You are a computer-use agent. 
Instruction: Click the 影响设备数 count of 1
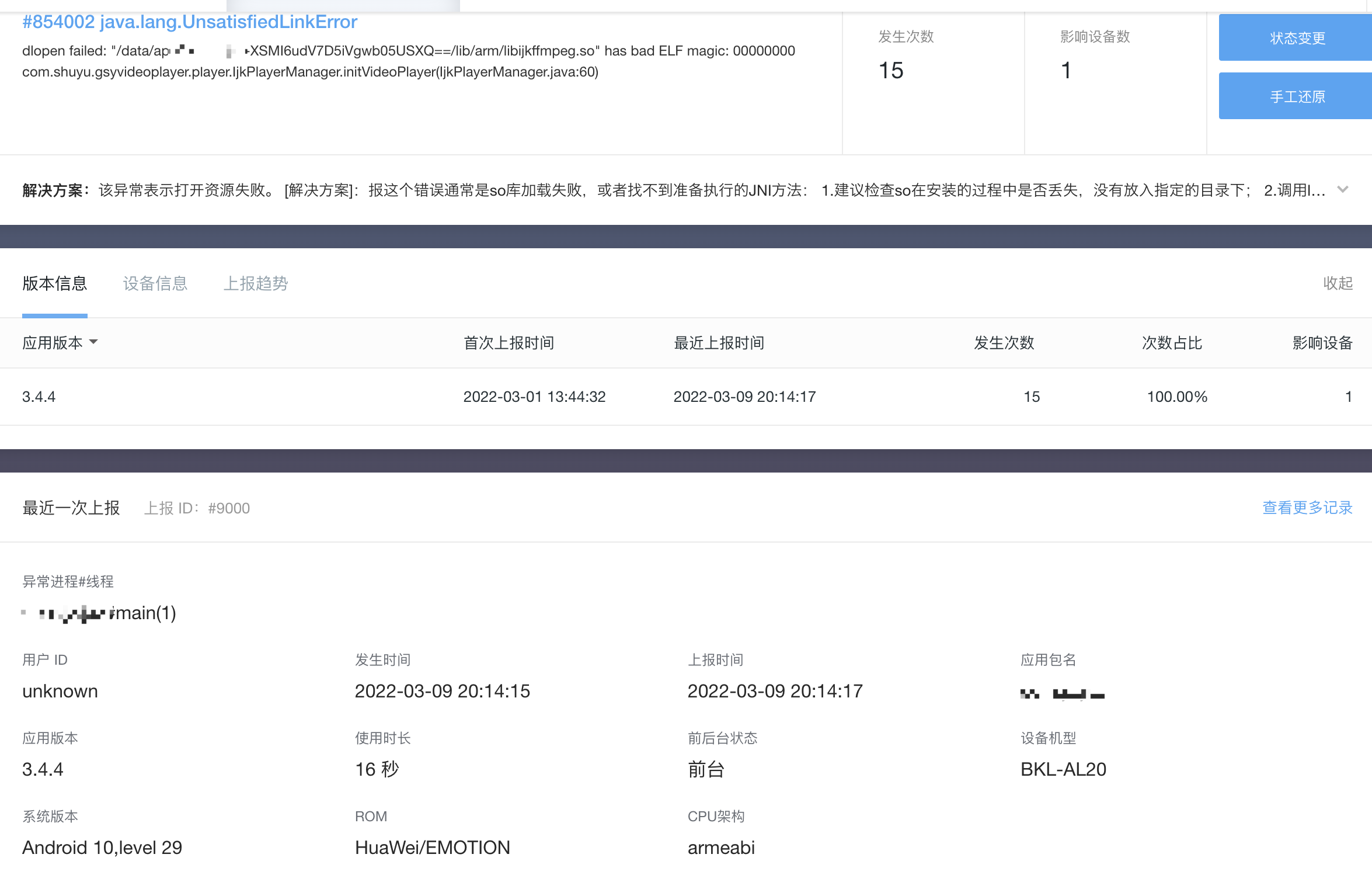point(1066,71)
